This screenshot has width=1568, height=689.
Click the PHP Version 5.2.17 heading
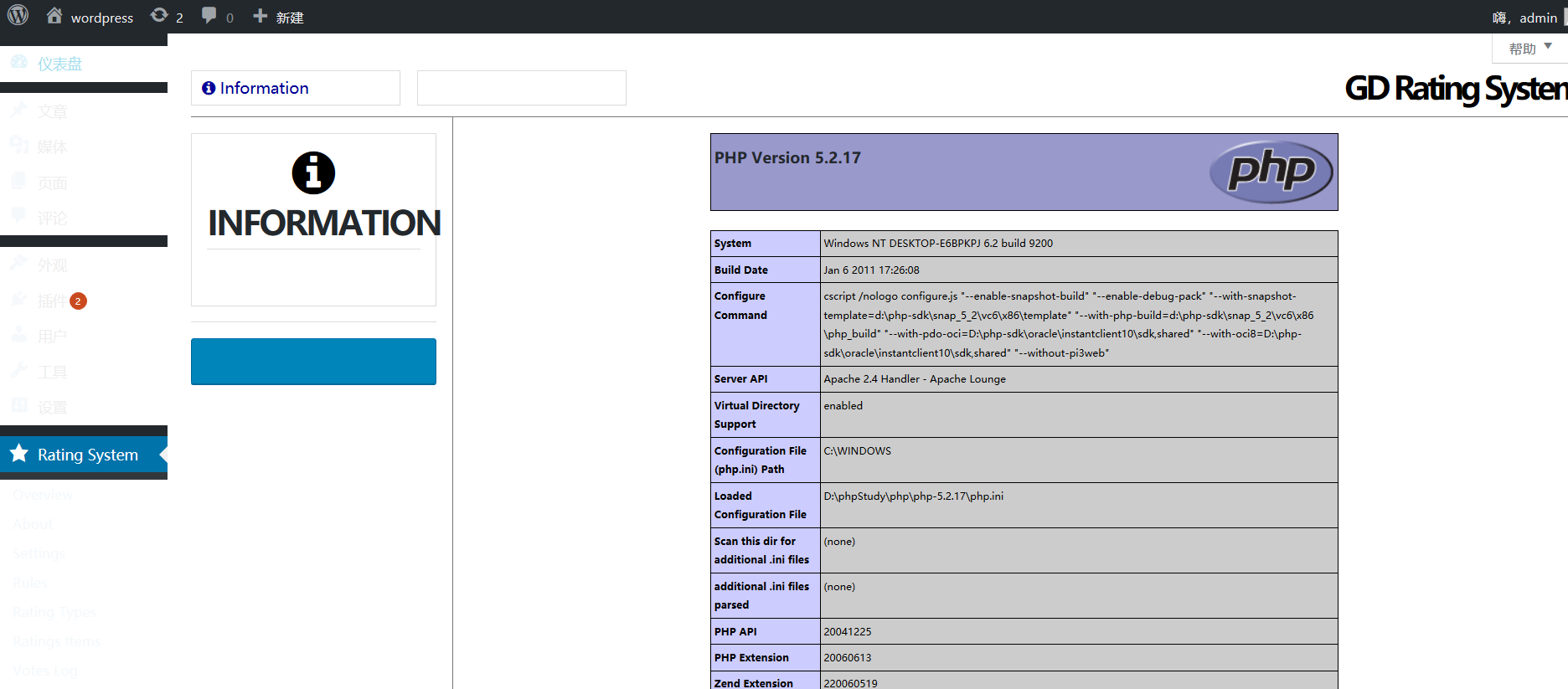[787, 157]
